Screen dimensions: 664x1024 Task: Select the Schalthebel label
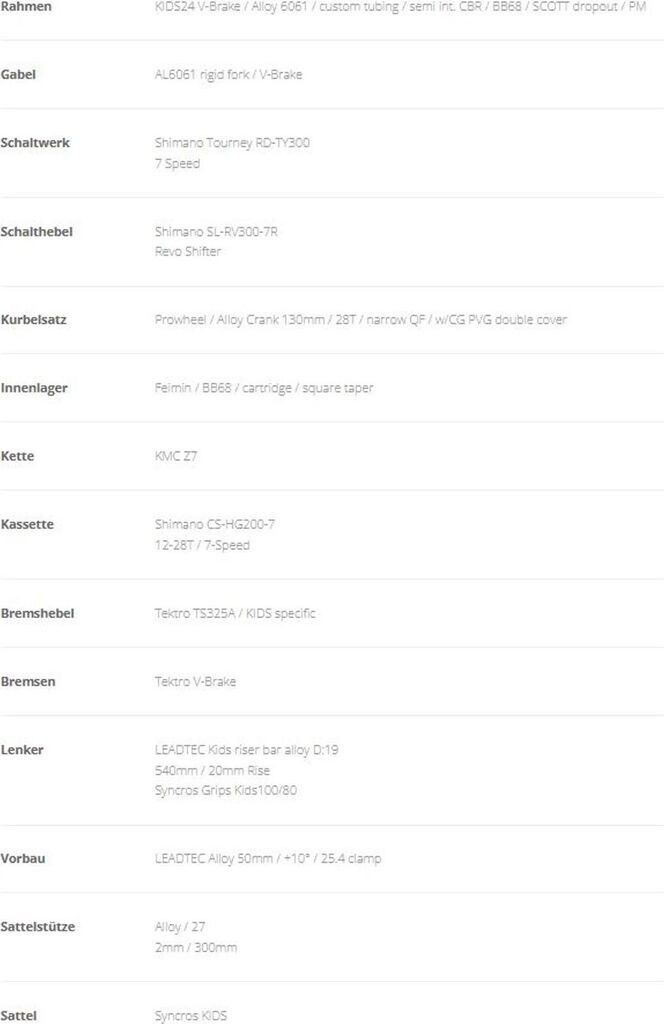[x=36, y=232]
